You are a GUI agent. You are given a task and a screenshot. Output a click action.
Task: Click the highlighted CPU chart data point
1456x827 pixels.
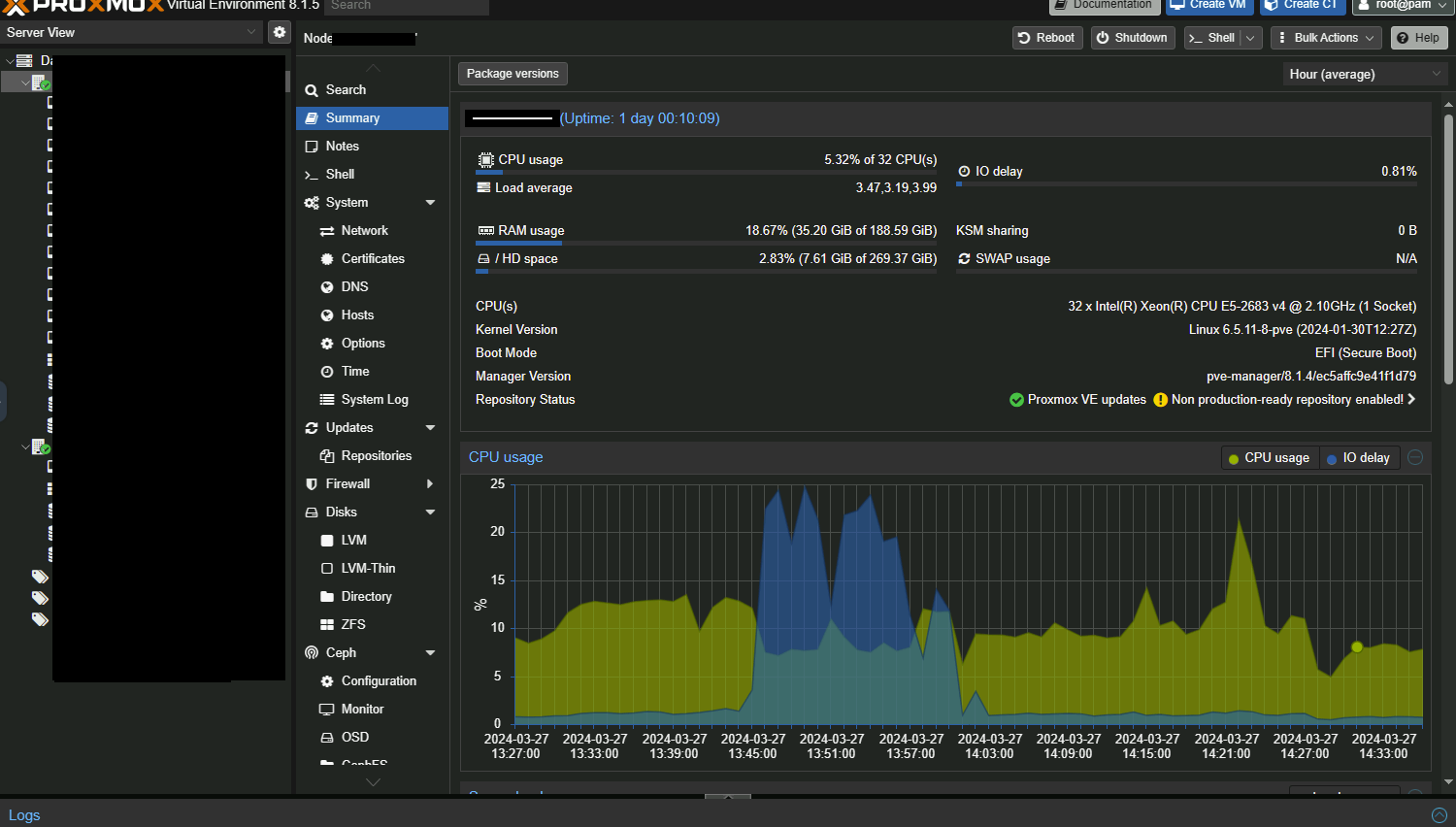coord(1357,646)
